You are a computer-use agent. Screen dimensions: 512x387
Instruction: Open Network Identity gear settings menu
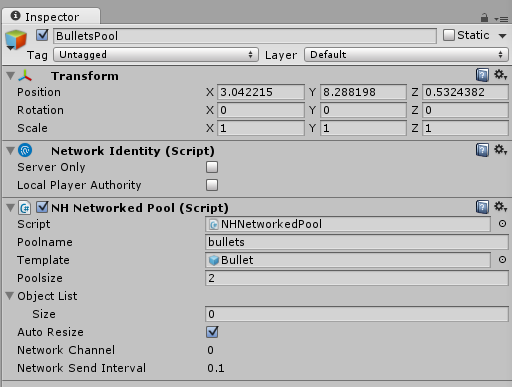(x=500, y=150)
